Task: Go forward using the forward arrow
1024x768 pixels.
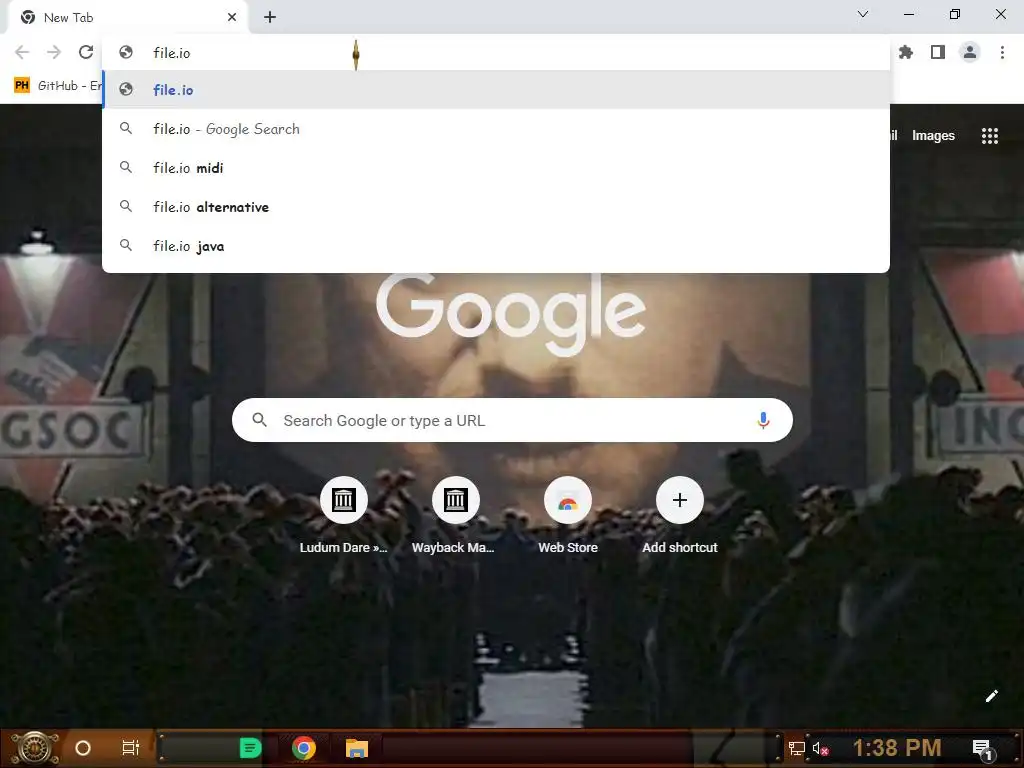Action: (x=54, y=52)
